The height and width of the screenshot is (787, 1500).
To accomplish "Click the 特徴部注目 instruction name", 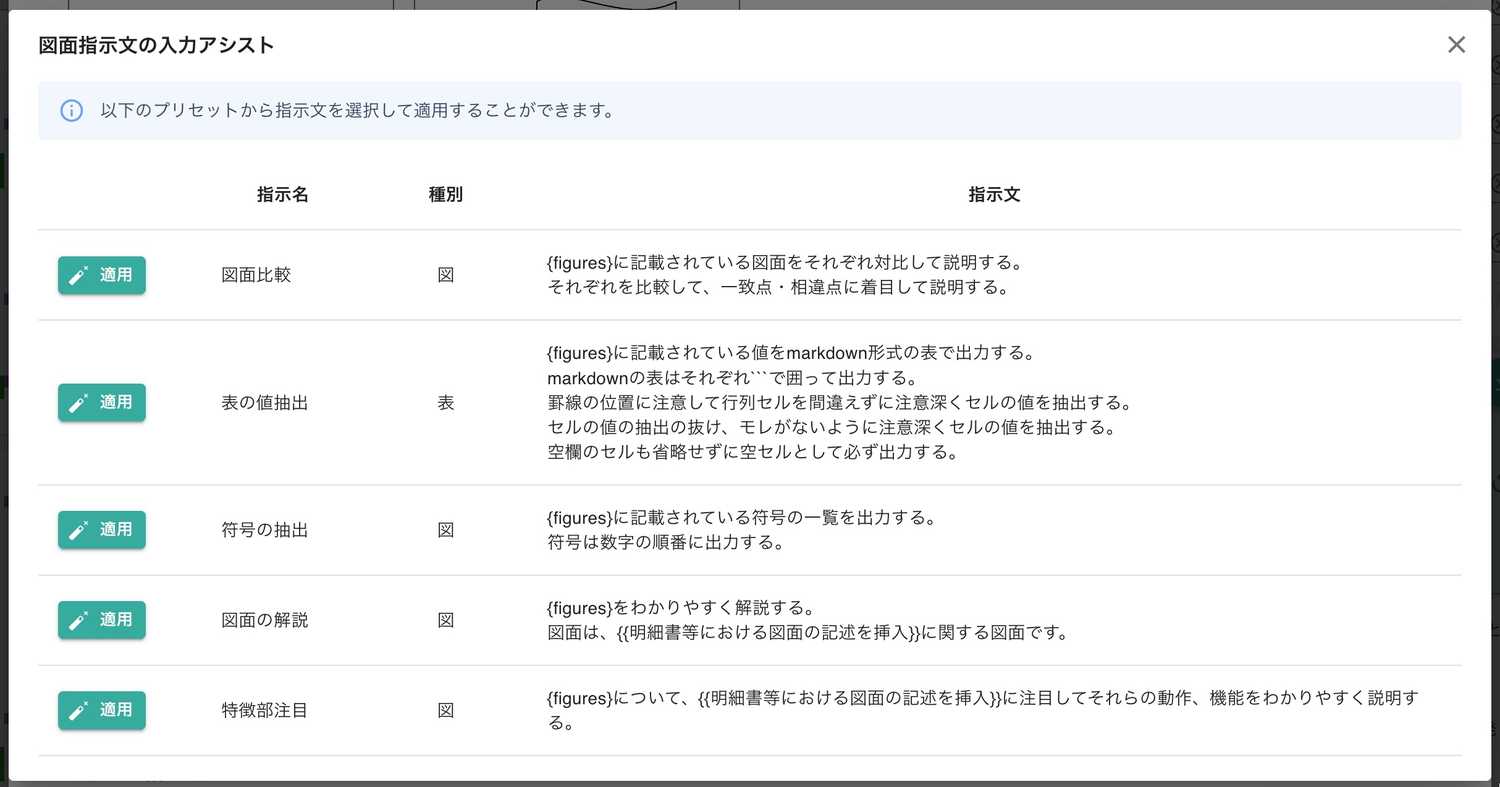I will [x=264, y=710].
